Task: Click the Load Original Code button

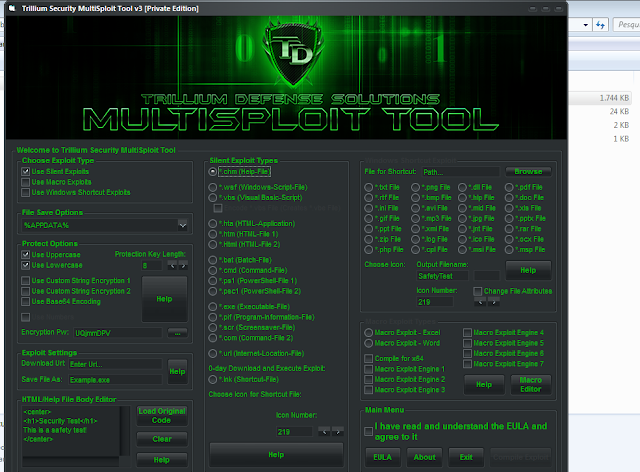Action: click(162, 416)
